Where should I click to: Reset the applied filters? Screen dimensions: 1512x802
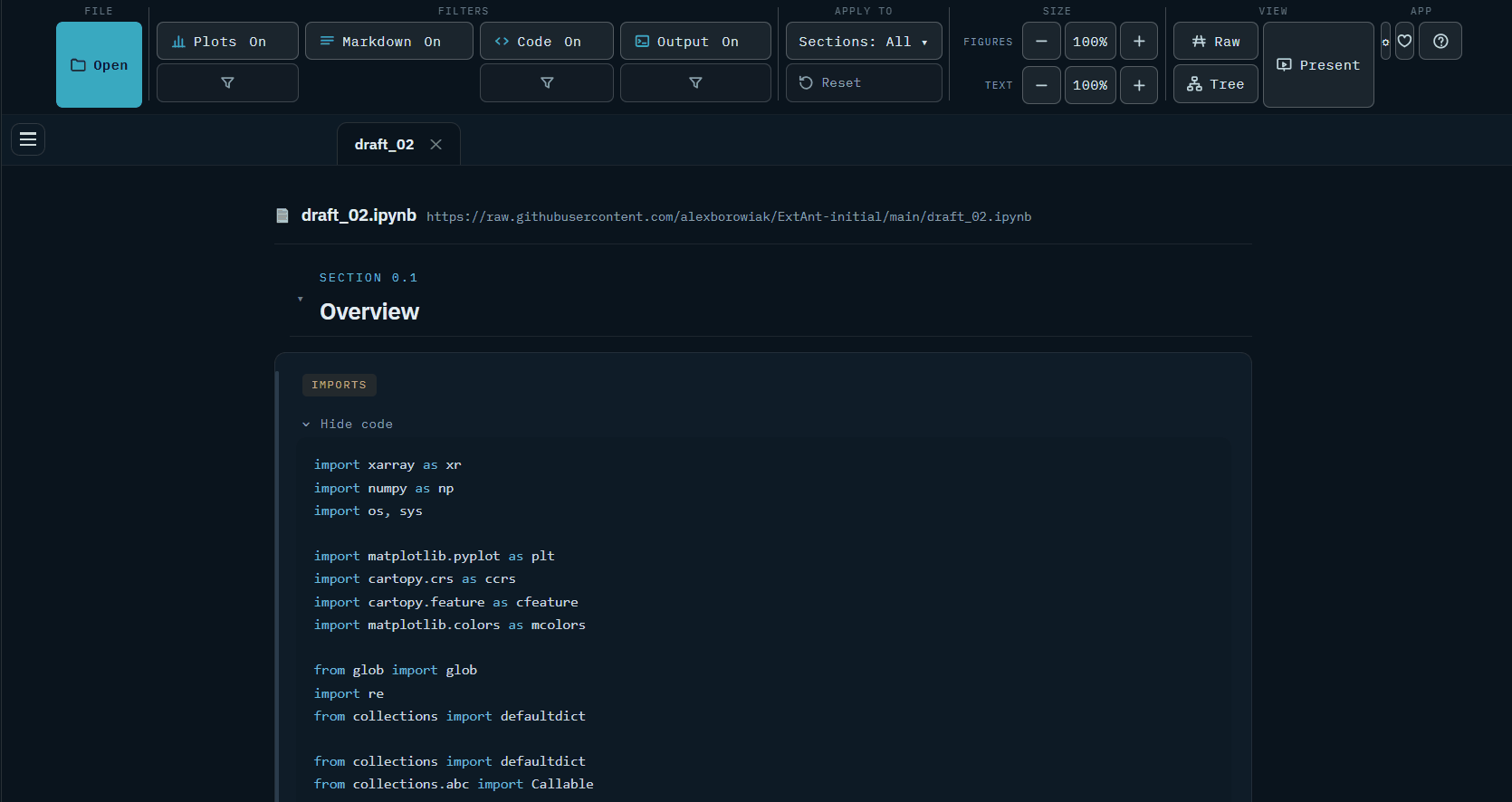(x=864, y=82)
